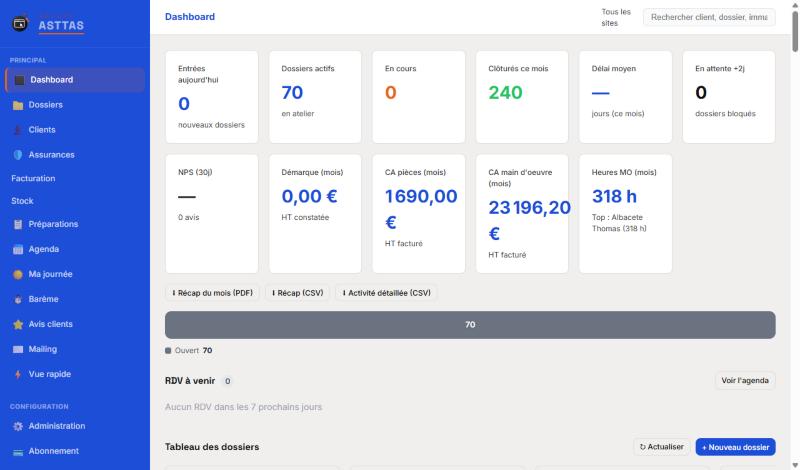This screenshot has width=800, height=470.
Task: Click the Abonnement card icon
Action: [18, 452]
